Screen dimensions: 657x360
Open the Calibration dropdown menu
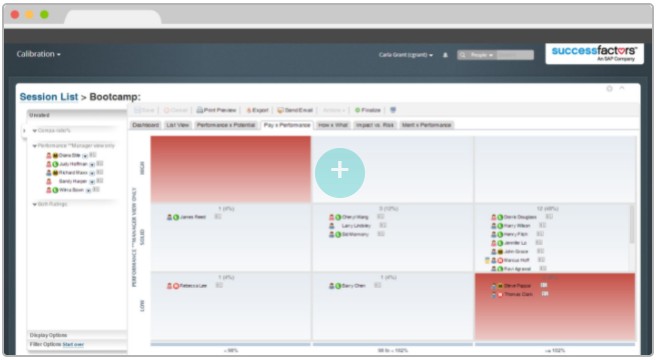click(39, 54)
